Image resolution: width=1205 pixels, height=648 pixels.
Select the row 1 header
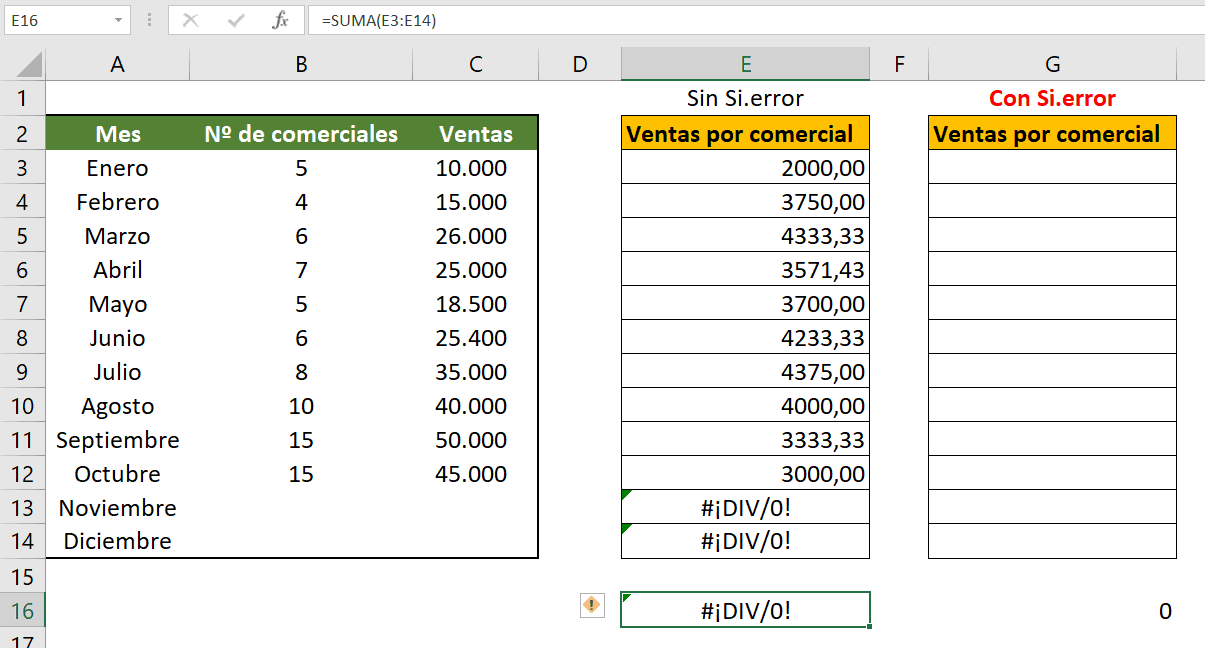point(23,99)
